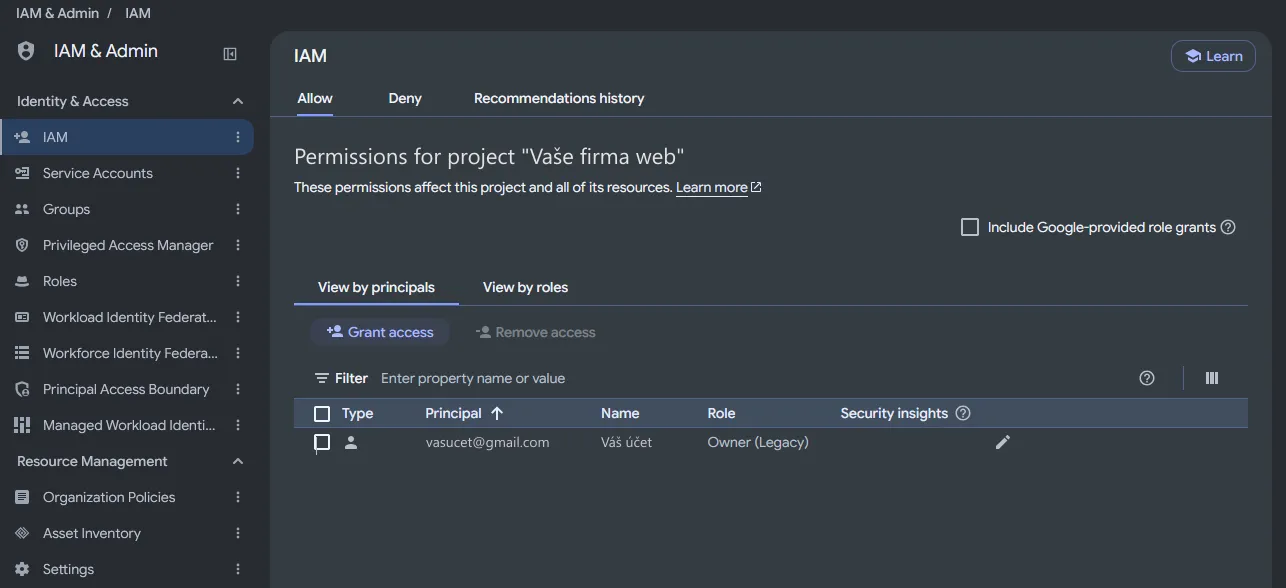The height and width of the screenshot is (588, 1286).
Task: Select the View by principals tab
Action: pos(376,287)
